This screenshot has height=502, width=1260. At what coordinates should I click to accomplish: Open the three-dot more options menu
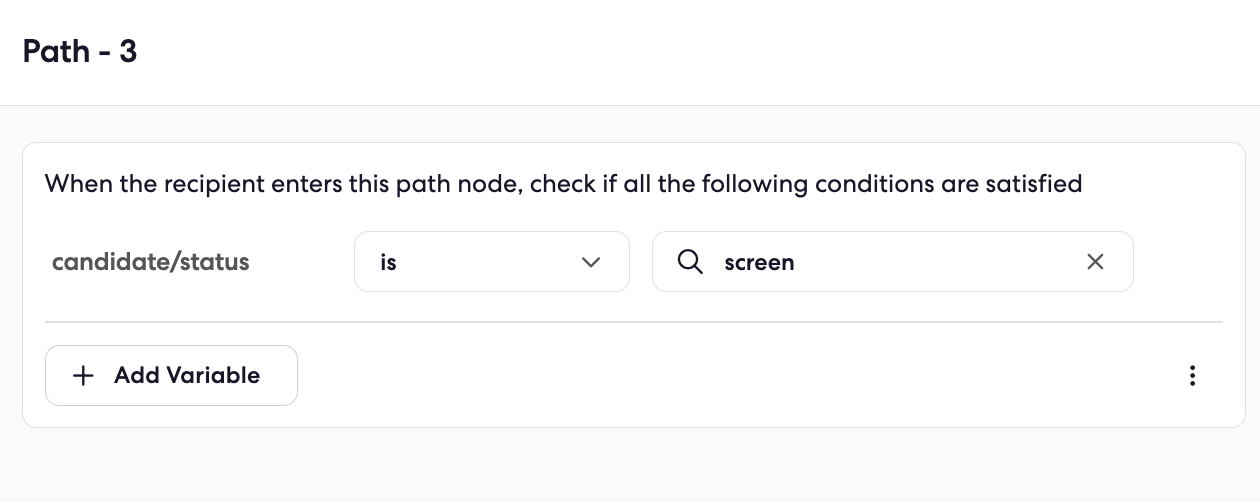1192,376
